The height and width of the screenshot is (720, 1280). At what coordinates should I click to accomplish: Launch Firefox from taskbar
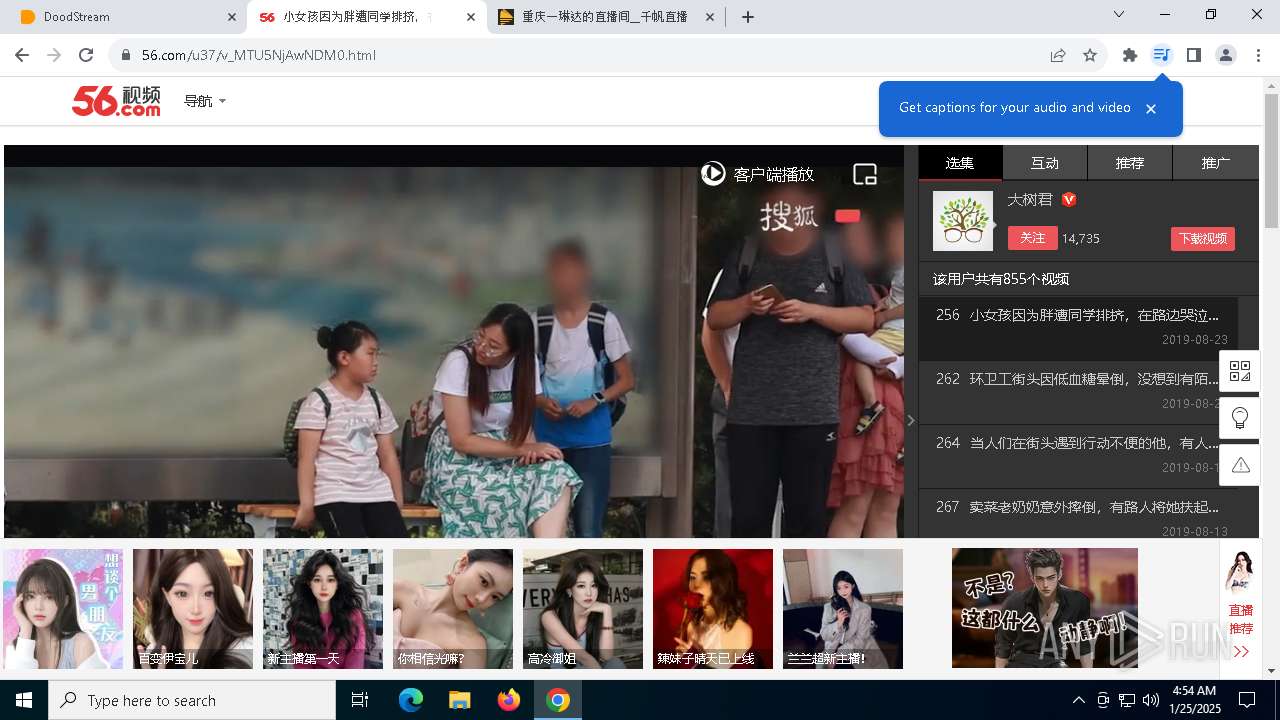point(508,700)
